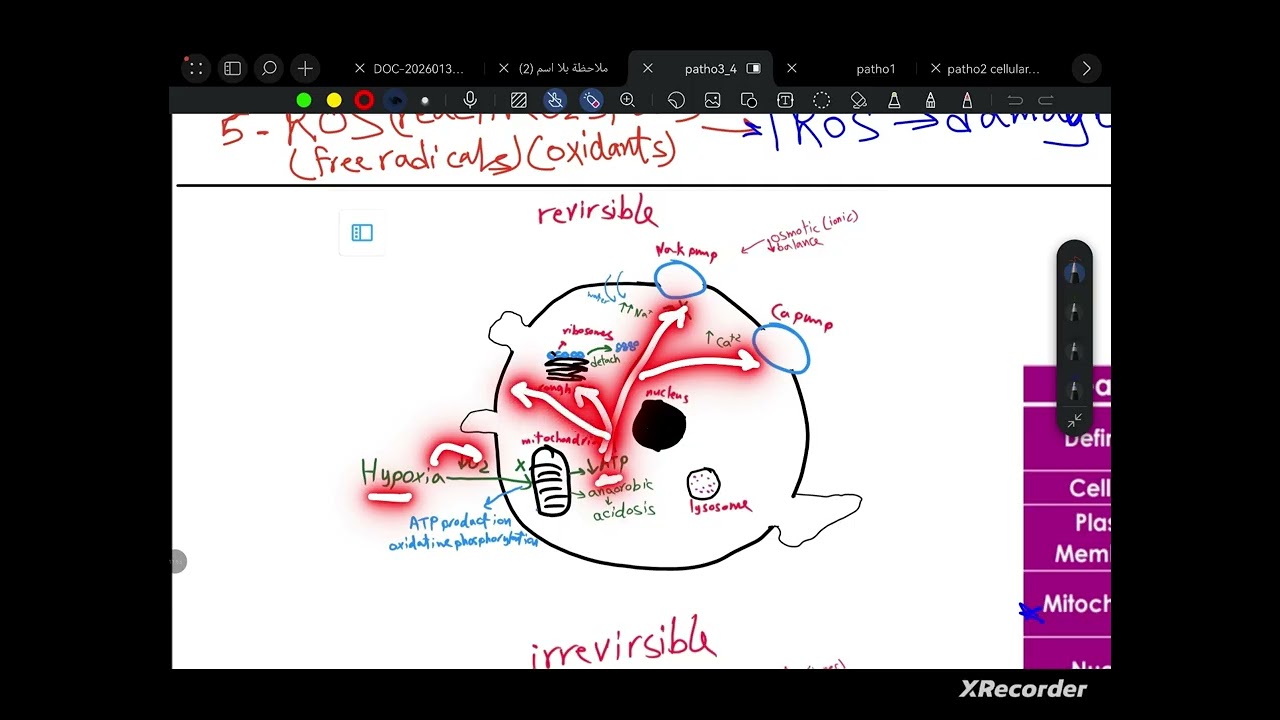The width and height of the screenshot is (1280, 720).
Task: Insert an image with picture icon
Action: click(x=712, y=100)
